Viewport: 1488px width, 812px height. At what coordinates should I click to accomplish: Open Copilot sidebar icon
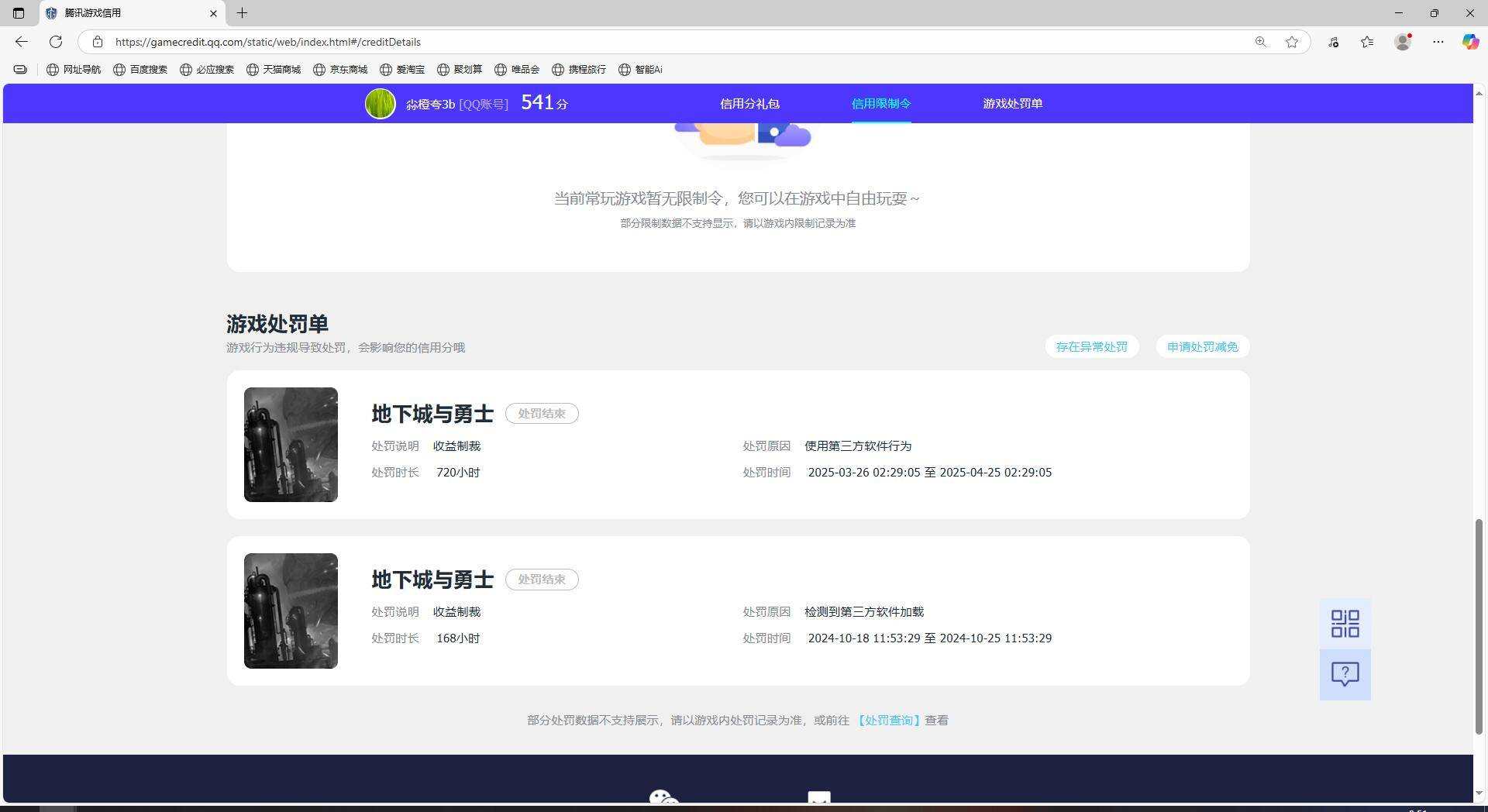point(1470,42)
